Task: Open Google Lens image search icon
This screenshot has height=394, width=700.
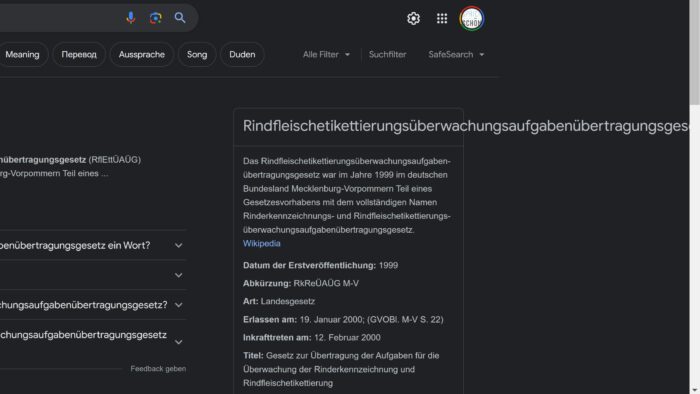Action: tap(155, 18)
